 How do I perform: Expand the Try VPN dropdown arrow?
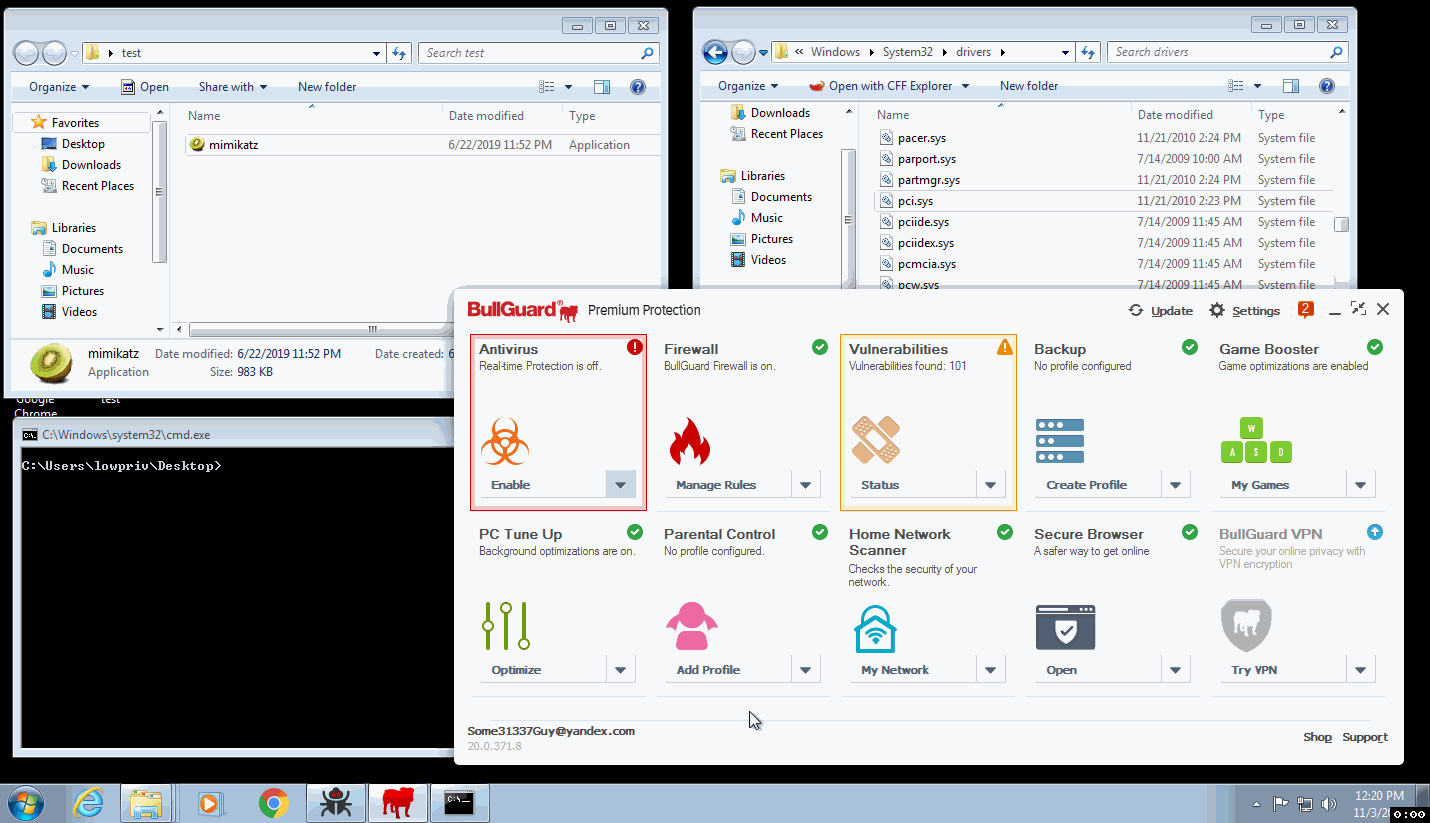tap(1360, 670)
